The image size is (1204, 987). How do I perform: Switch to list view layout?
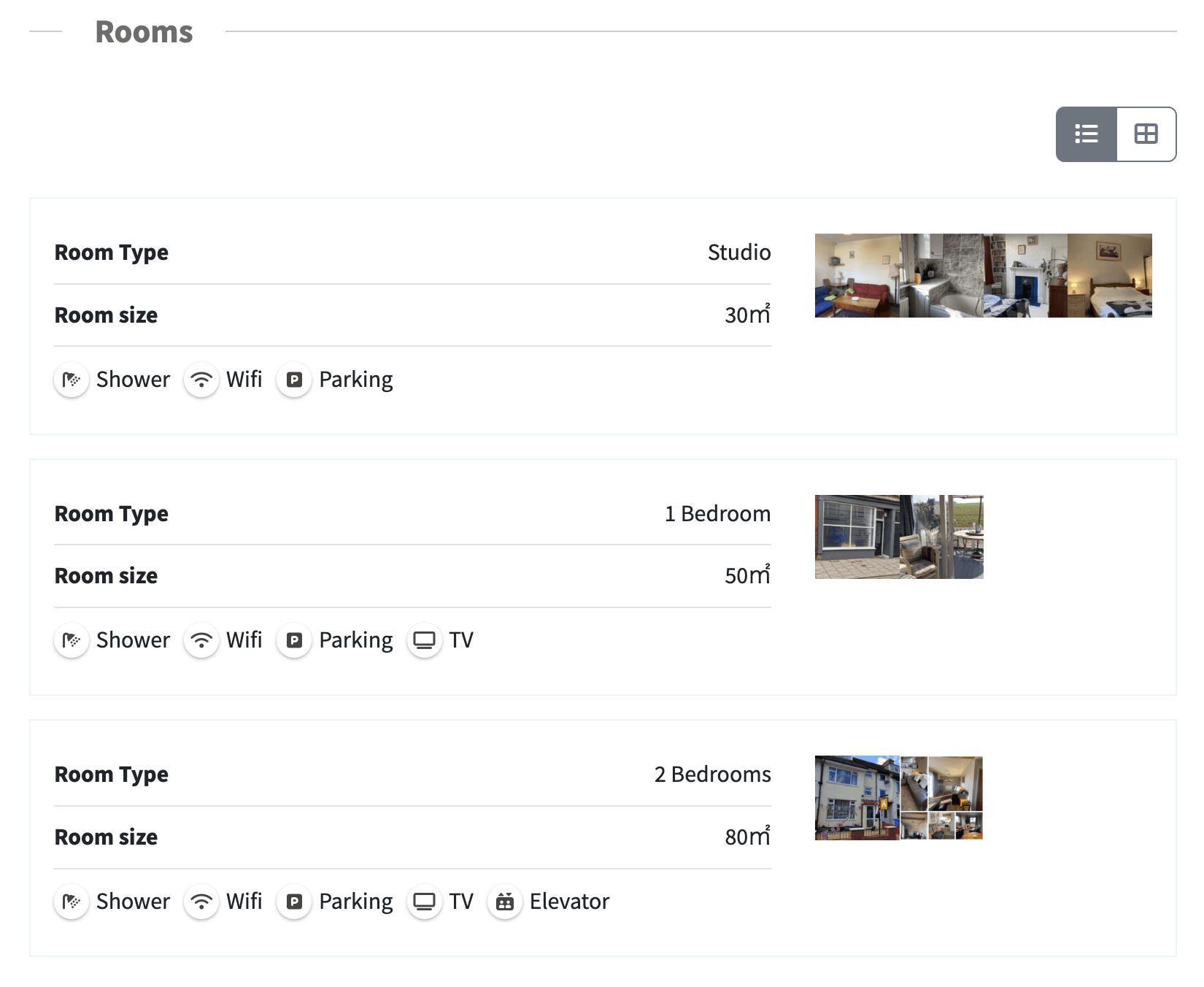[x=1086, y=134]
